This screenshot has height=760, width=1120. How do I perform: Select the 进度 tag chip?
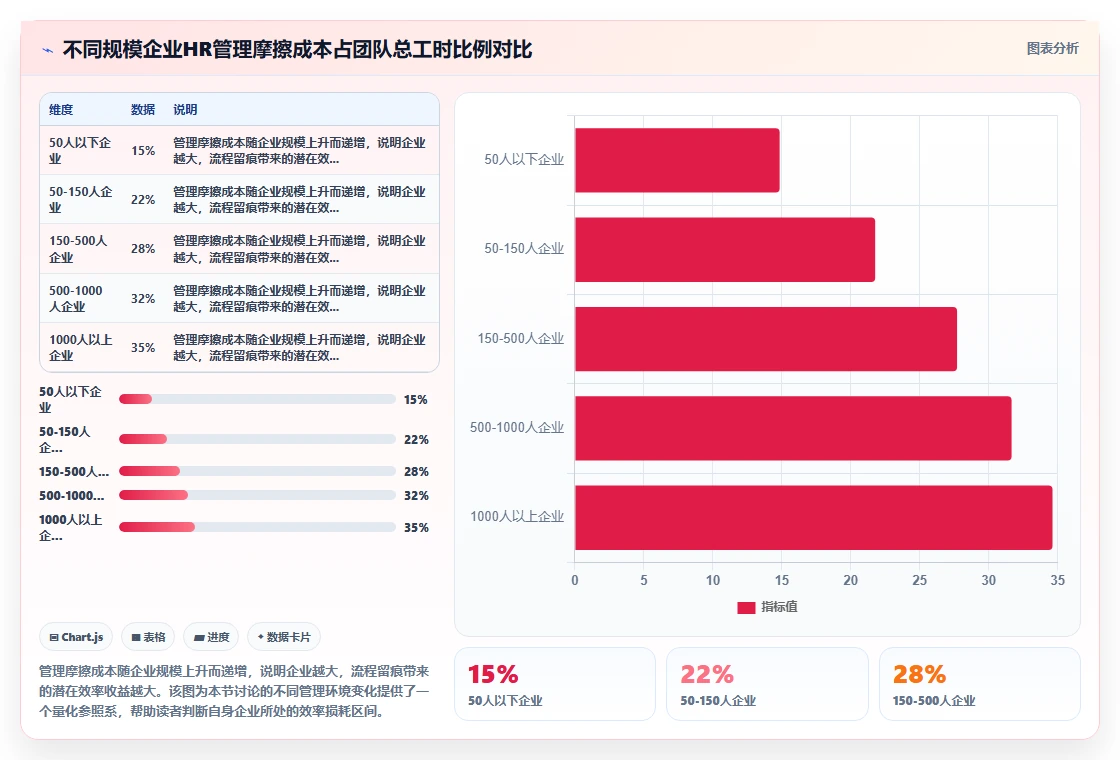[x=211, y=637]
